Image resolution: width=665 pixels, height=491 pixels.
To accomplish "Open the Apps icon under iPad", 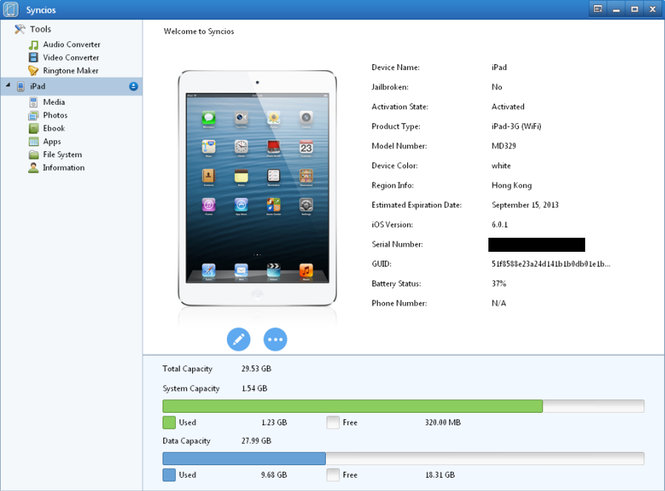I will tap(34, 142).
